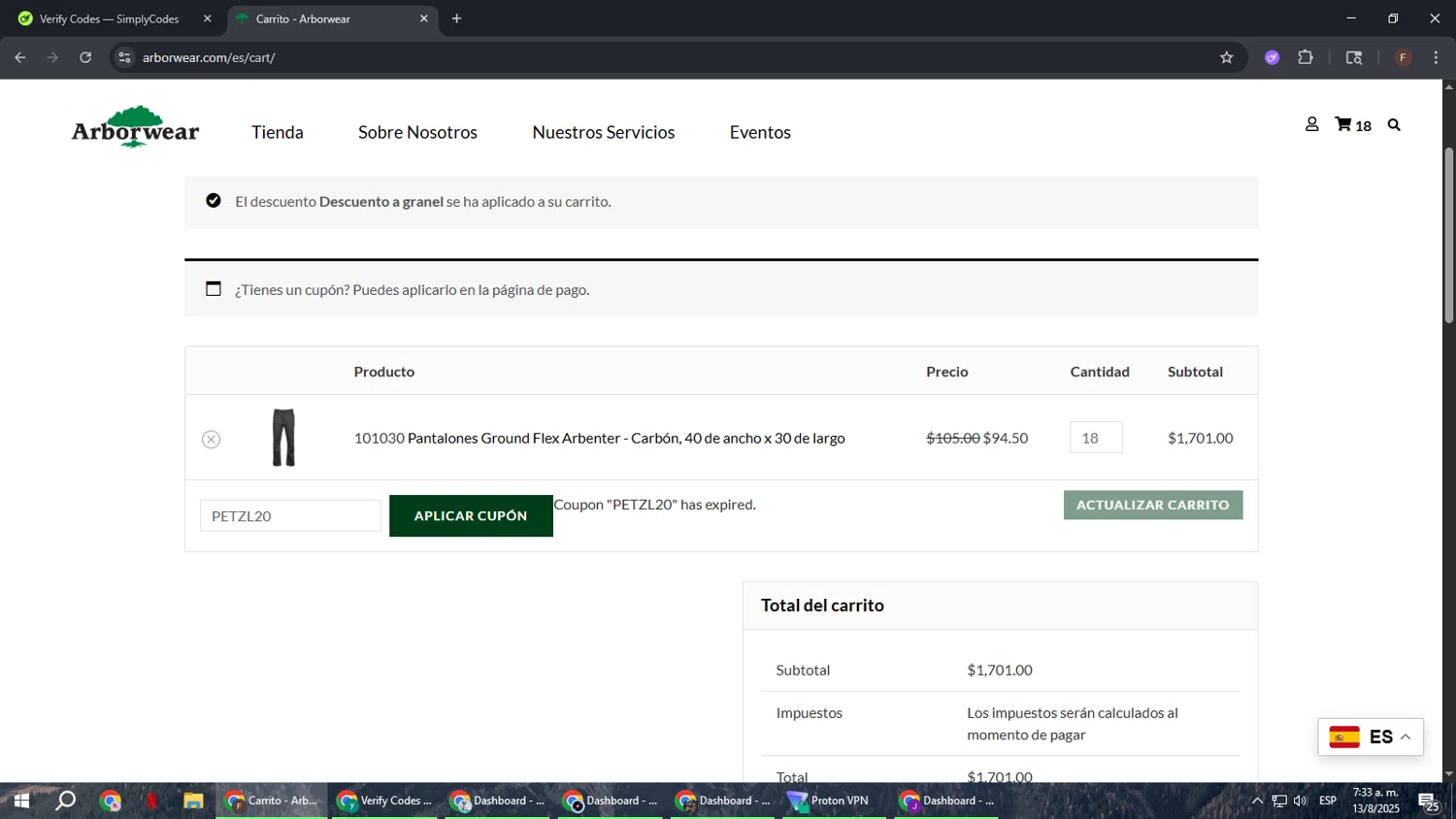1456x819 pixels.
Task: Reload the current page
Action: point(85,57)
